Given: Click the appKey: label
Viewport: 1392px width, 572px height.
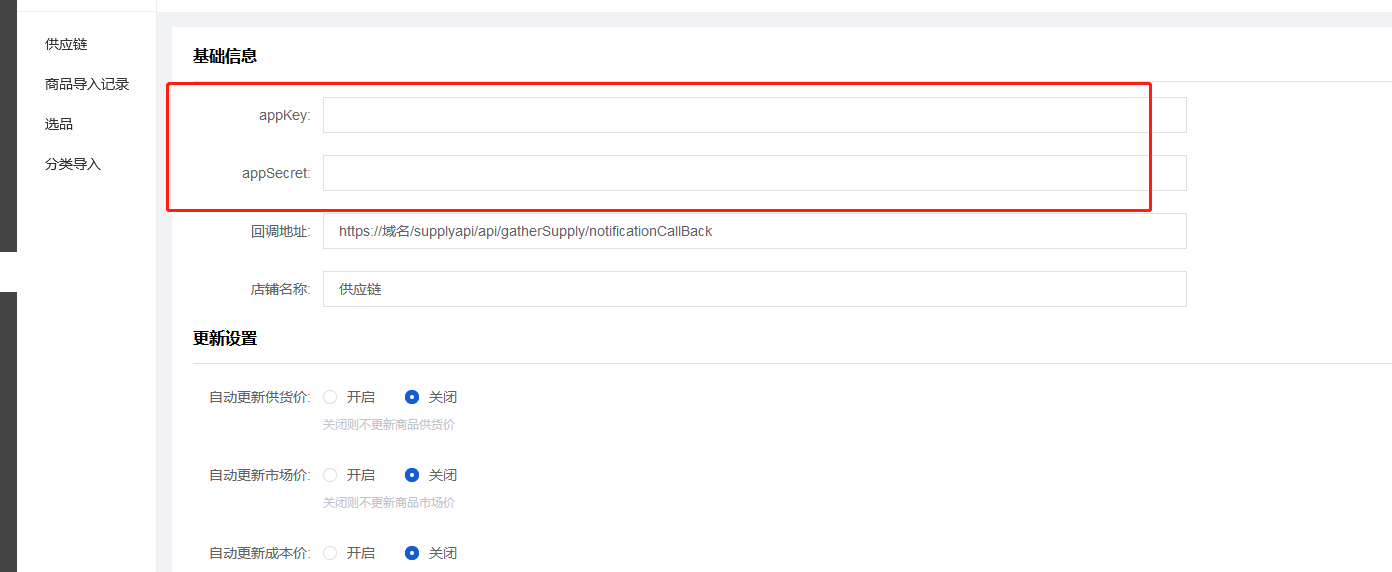Looking at the screenshot, I should coord(285,115).
